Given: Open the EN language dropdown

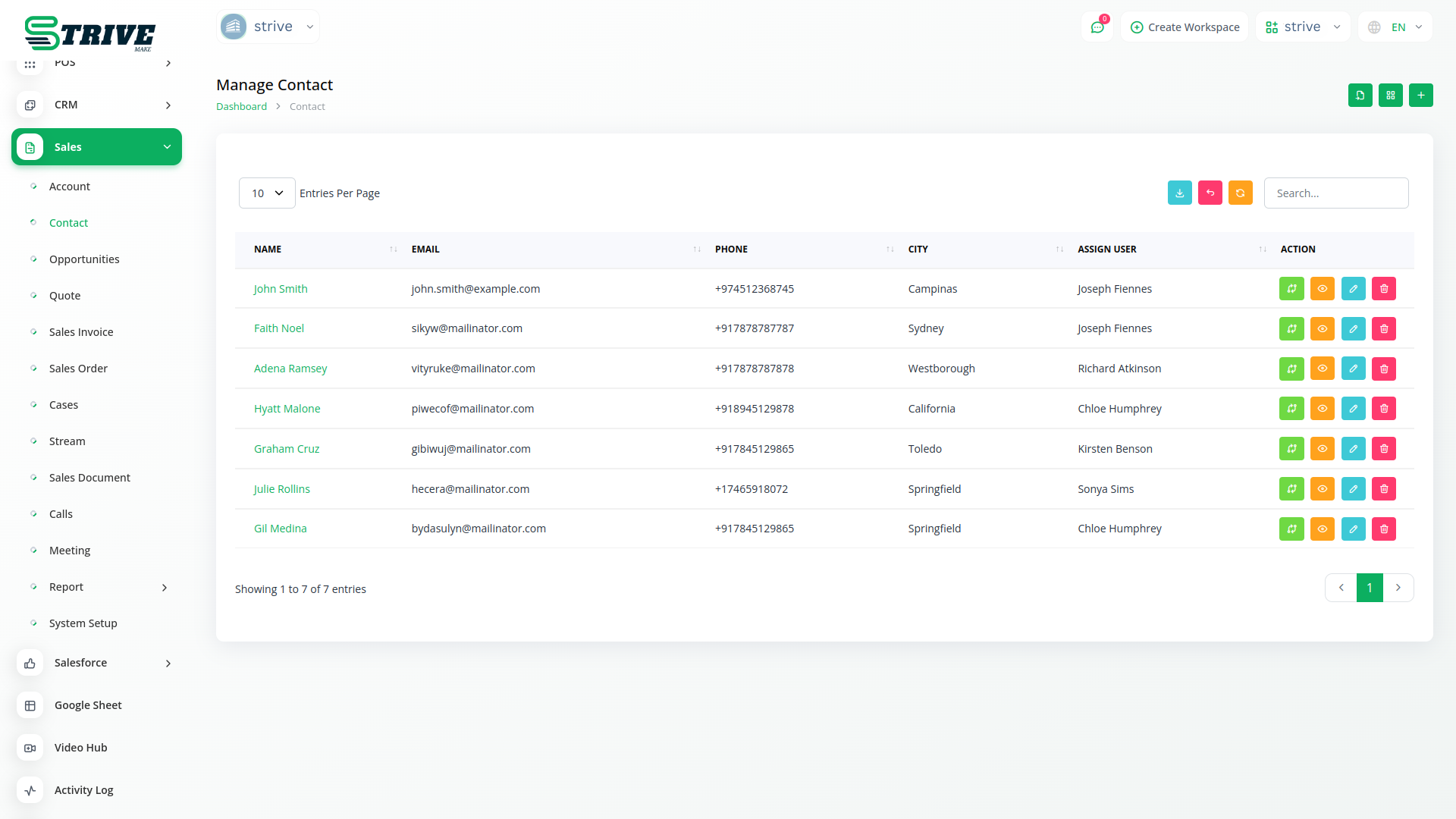Looking at the screenshot, I should (1395, 27).
